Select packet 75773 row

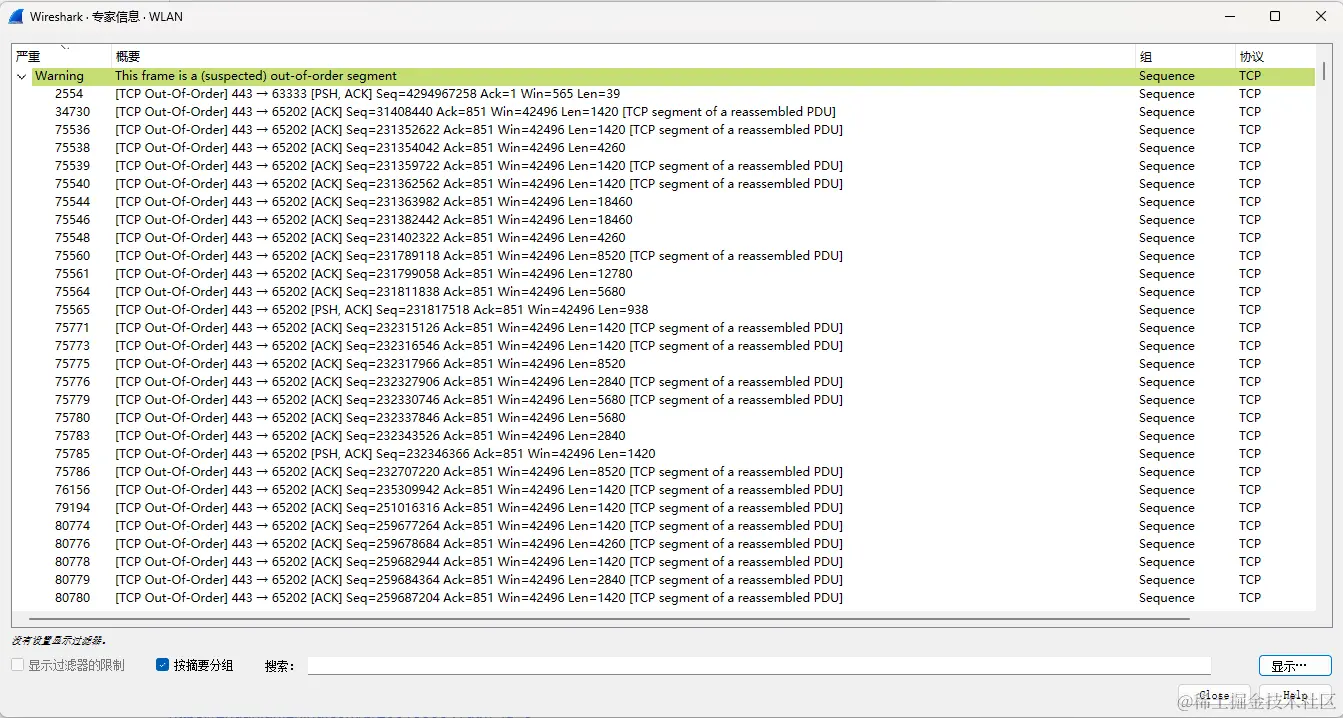coord(663,346)
